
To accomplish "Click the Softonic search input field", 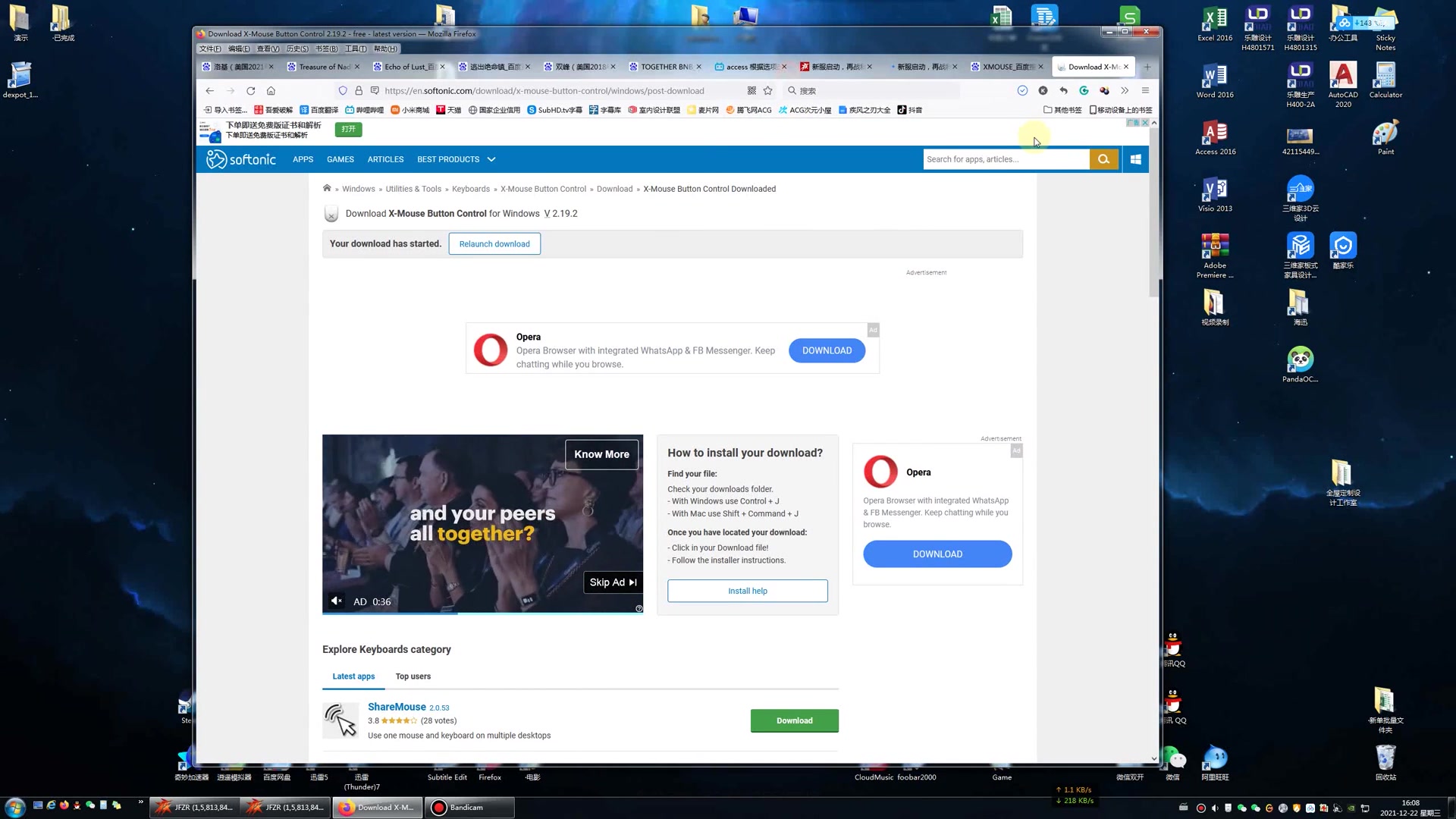I will [x=1006, y=159].
